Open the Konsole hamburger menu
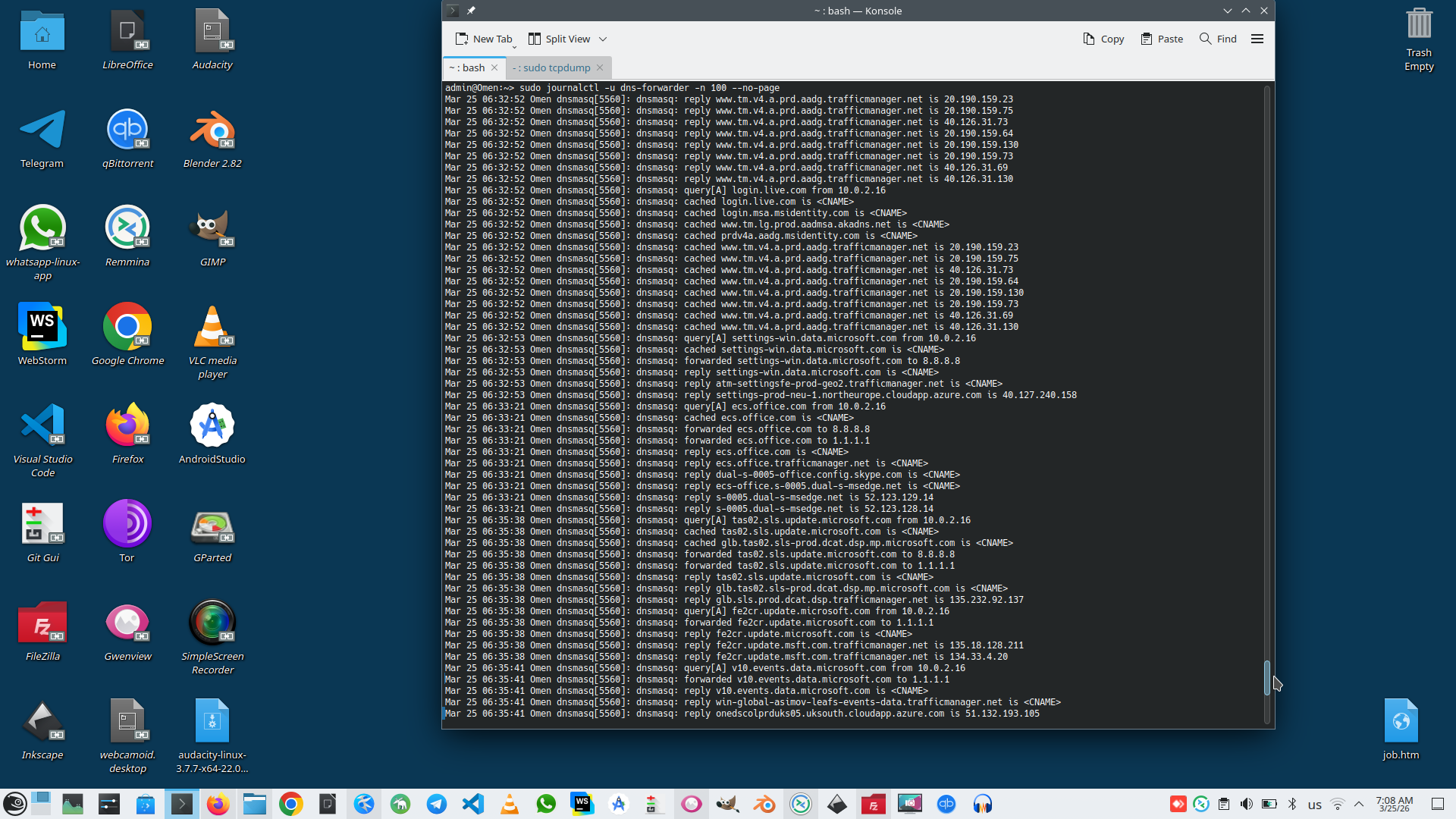This screenshot has width=1456, height=819. click(1257, 39)
